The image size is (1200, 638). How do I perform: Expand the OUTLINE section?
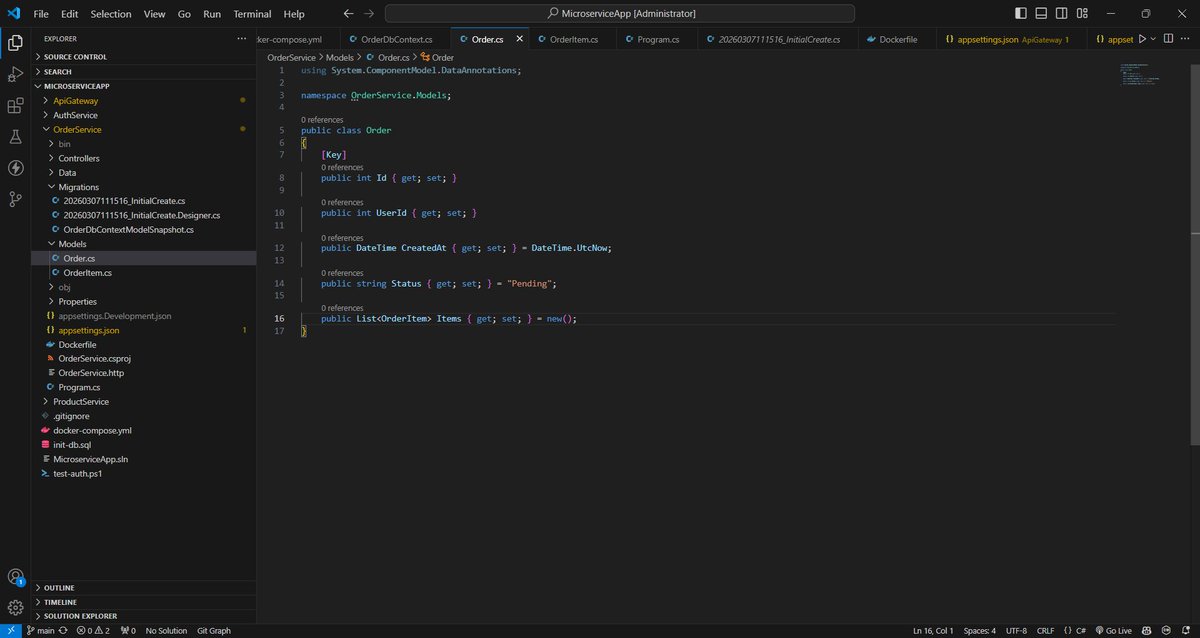click(143, 588)
